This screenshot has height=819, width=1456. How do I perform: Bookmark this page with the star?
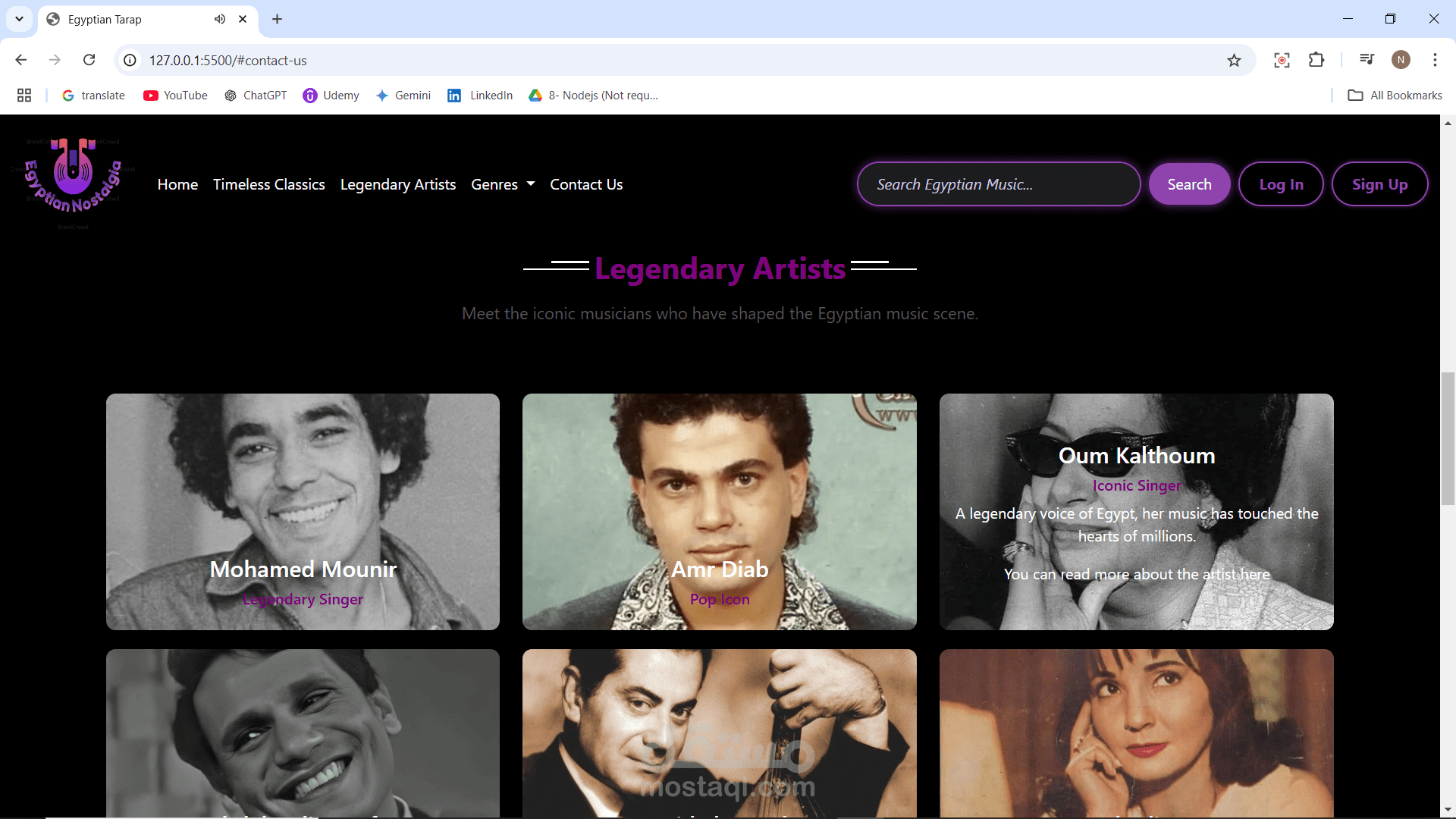click(x=1234, y=60)
